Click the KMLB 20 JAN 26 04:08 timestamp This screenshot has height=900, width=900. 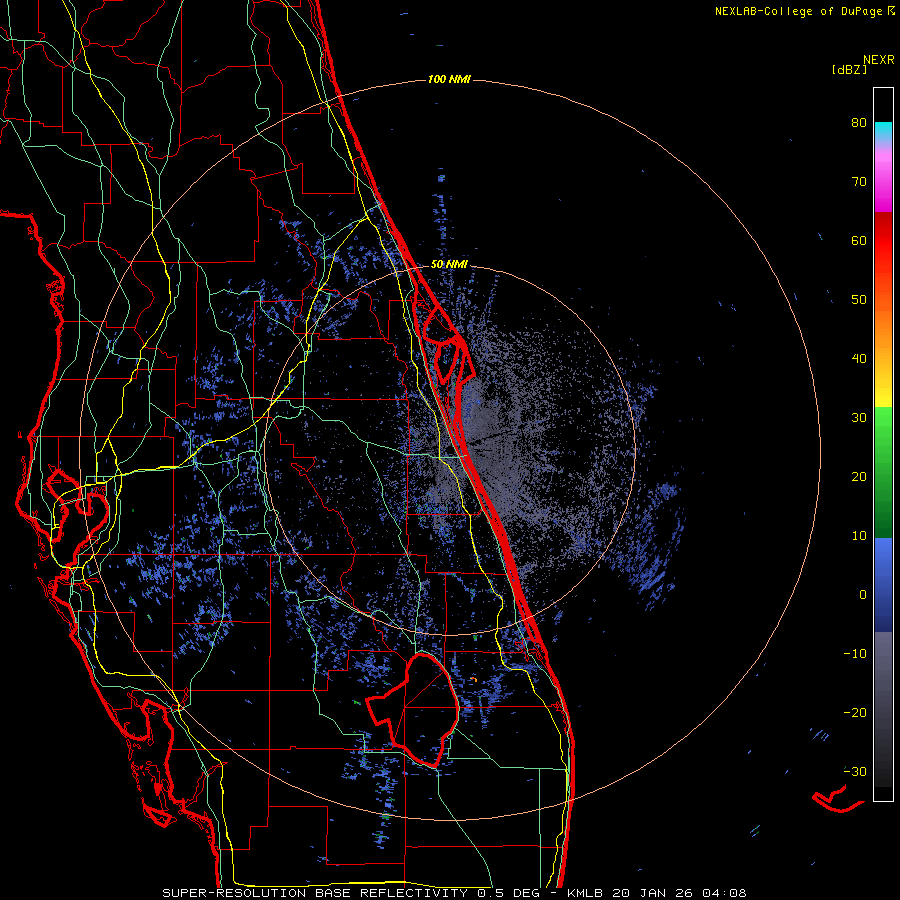tap(657, 893)
